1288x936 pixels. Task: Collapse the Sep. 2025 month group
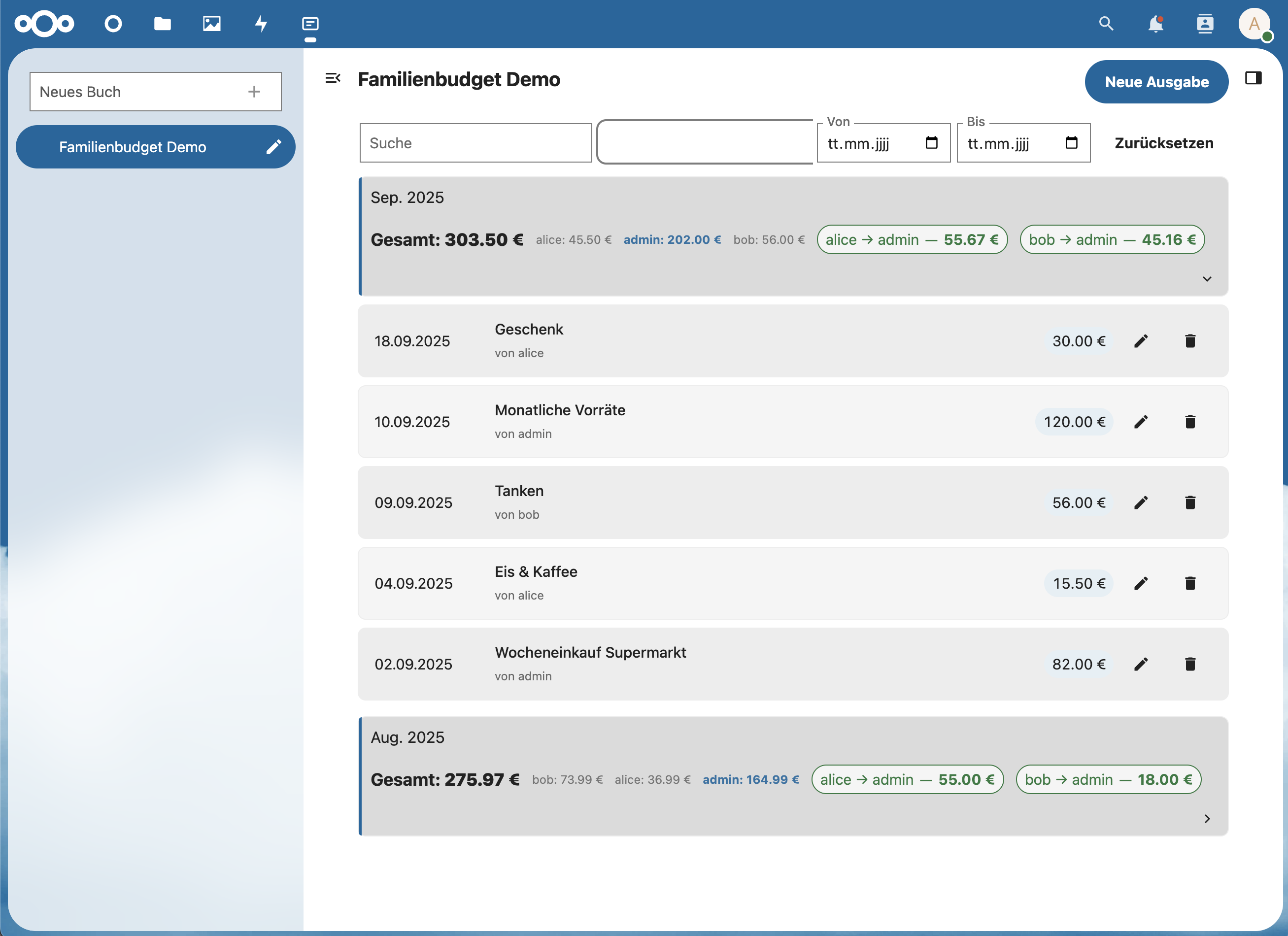(1207, 279)
